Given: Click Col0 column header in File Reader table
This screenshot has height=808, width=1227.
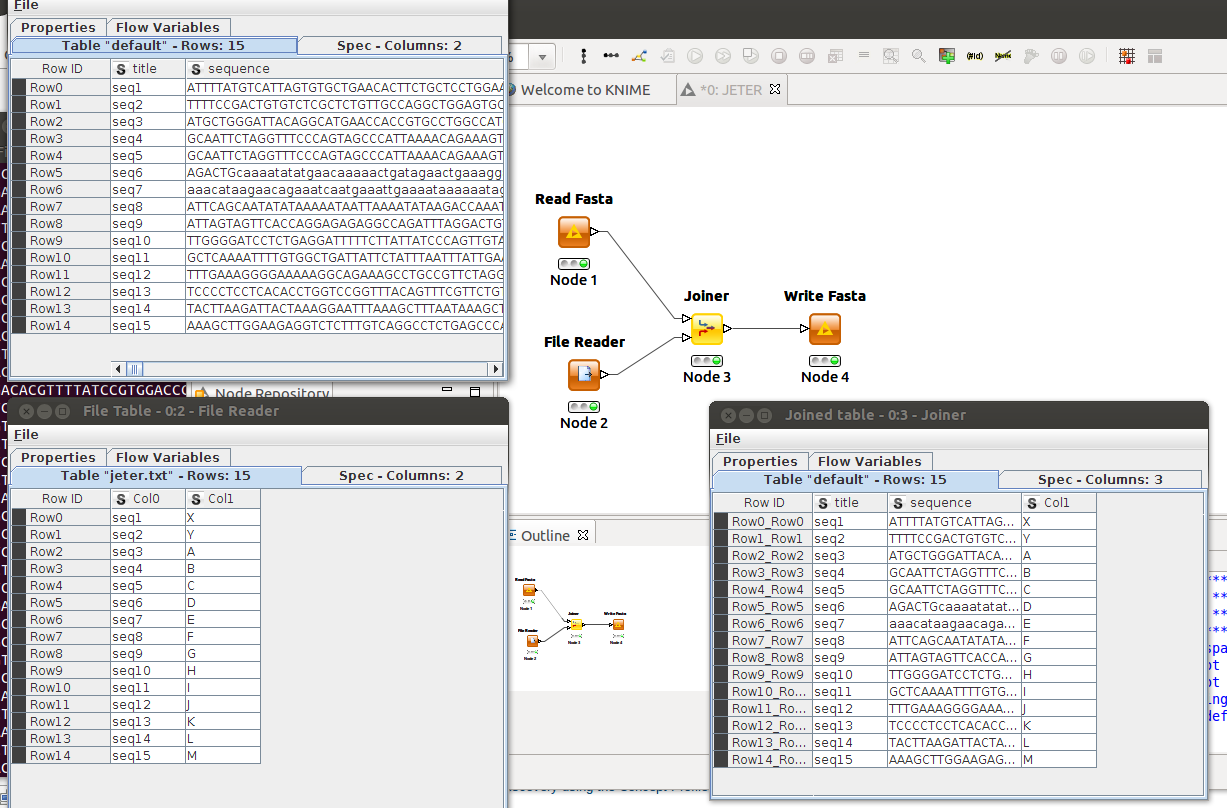Looking at the screenshot, I should click(x=148, y=499).
